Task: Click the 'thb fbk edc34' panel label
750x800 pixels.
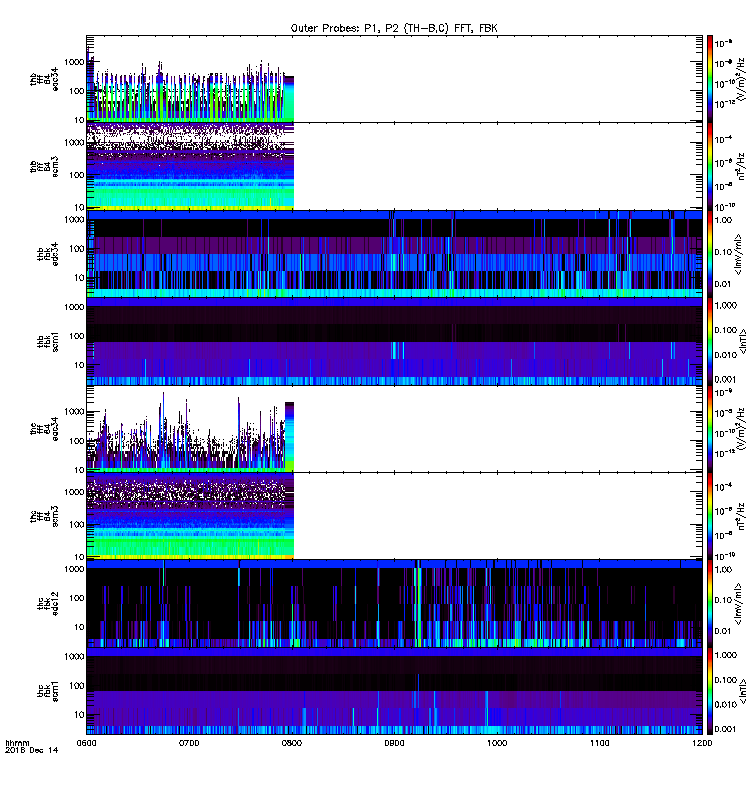Action: [x=48, y=254]
